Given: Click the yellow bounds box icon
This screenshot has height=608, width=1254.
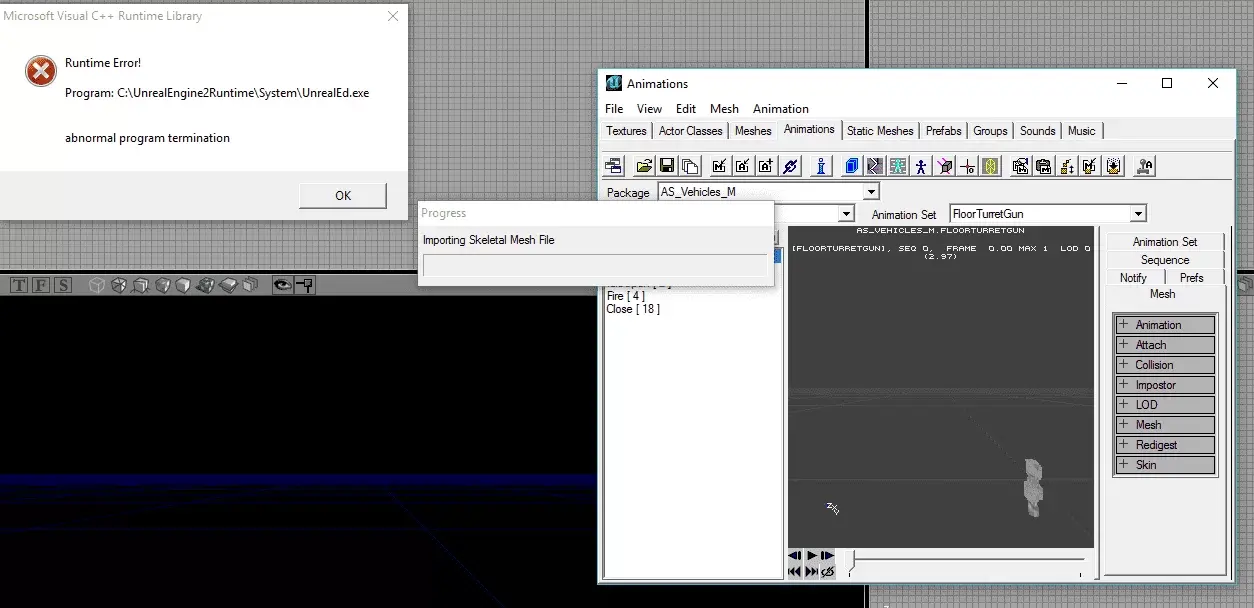Looking at the screenshot, I should click(x=991, y=166).
